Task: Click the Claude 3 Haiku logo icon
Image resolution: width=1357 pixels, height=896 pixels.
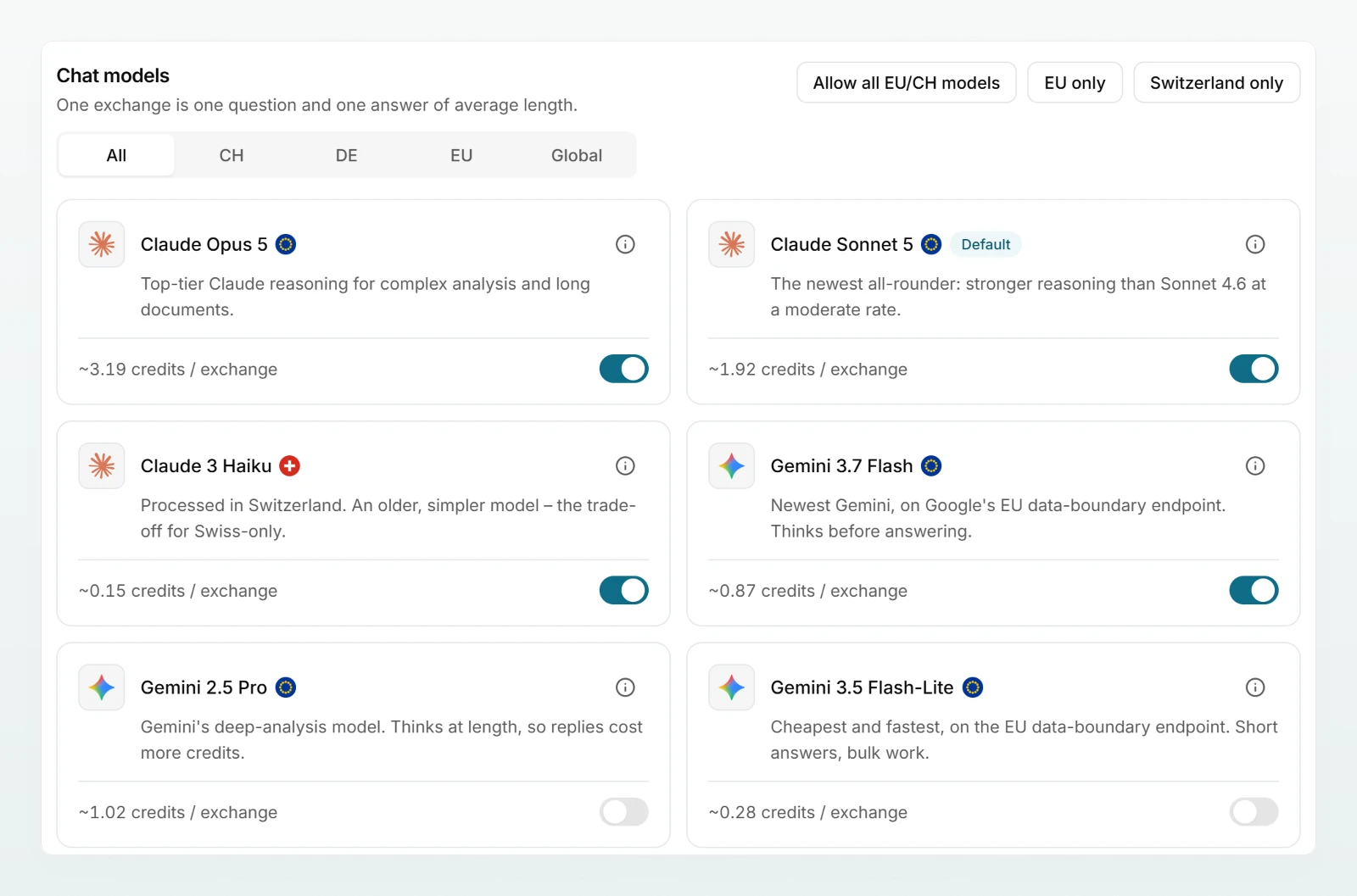Action: pyautogui.click(x=102, y=465)
